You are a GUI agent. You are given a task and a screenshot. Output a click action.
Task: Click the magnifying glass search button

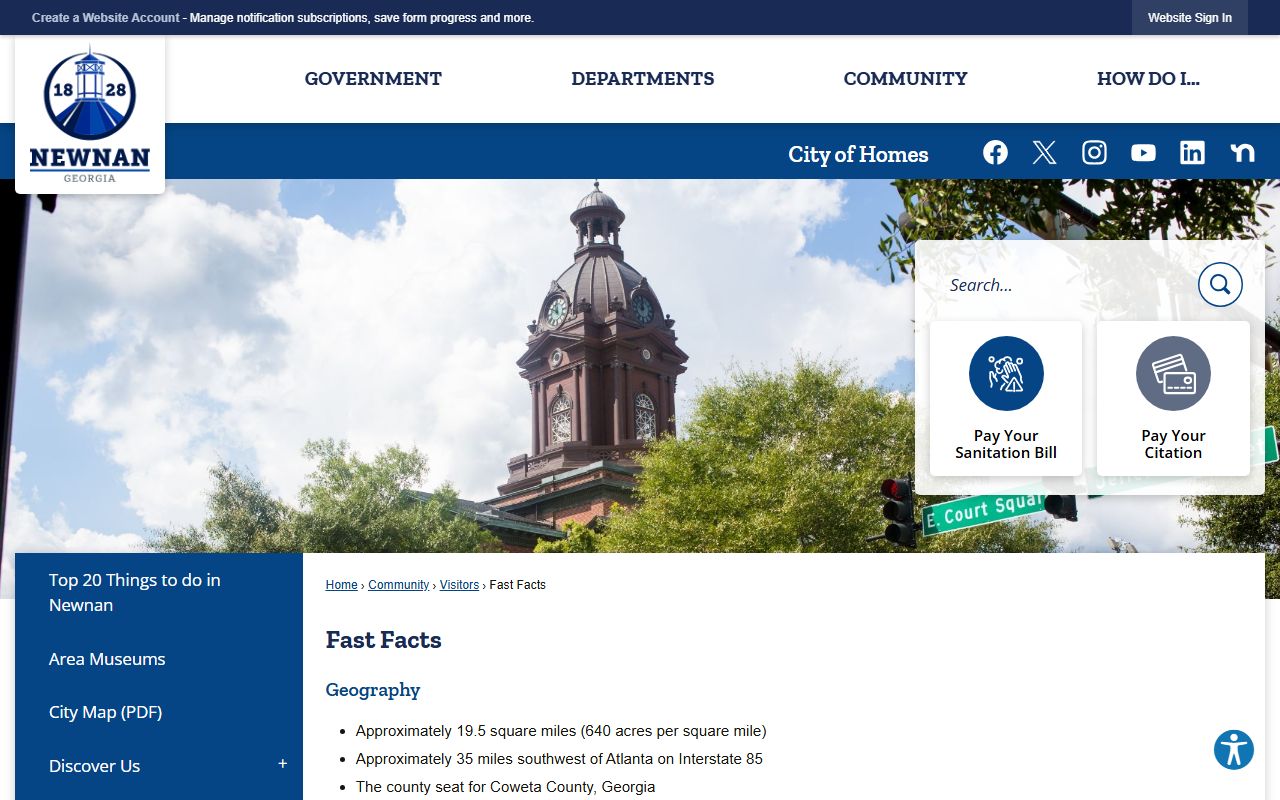(x=1220, y=285)
